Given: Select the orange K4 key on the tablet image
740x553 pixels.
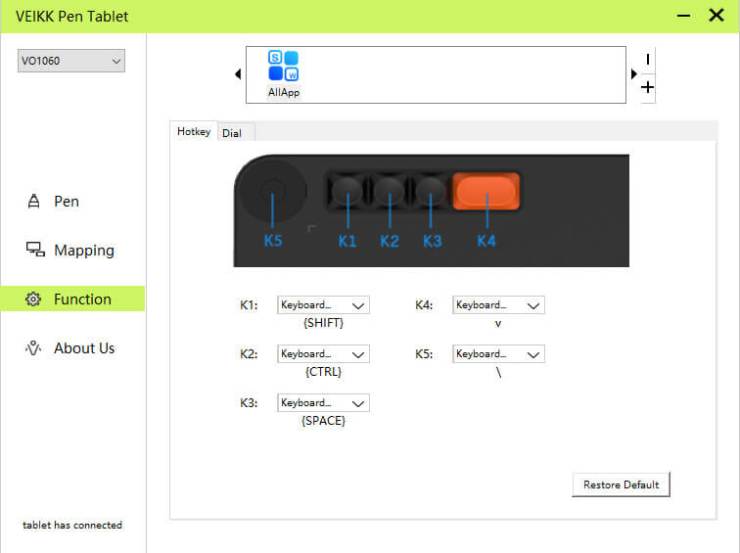Looking at the screenshot, I should pos(486,191).
